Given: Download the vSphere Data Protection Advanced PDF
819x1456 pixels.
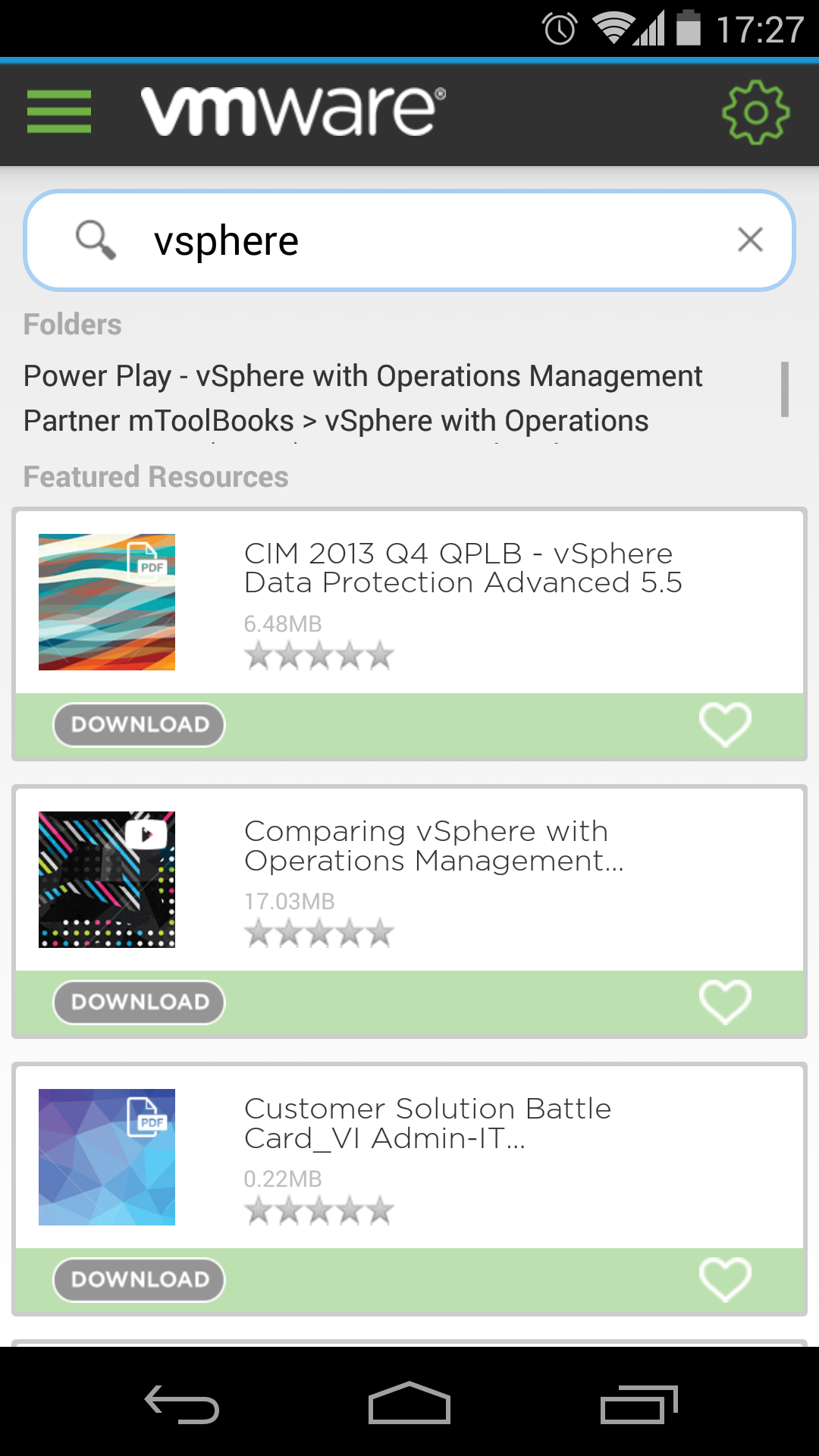Looking at the screenshot, I should tap(139, 725).
